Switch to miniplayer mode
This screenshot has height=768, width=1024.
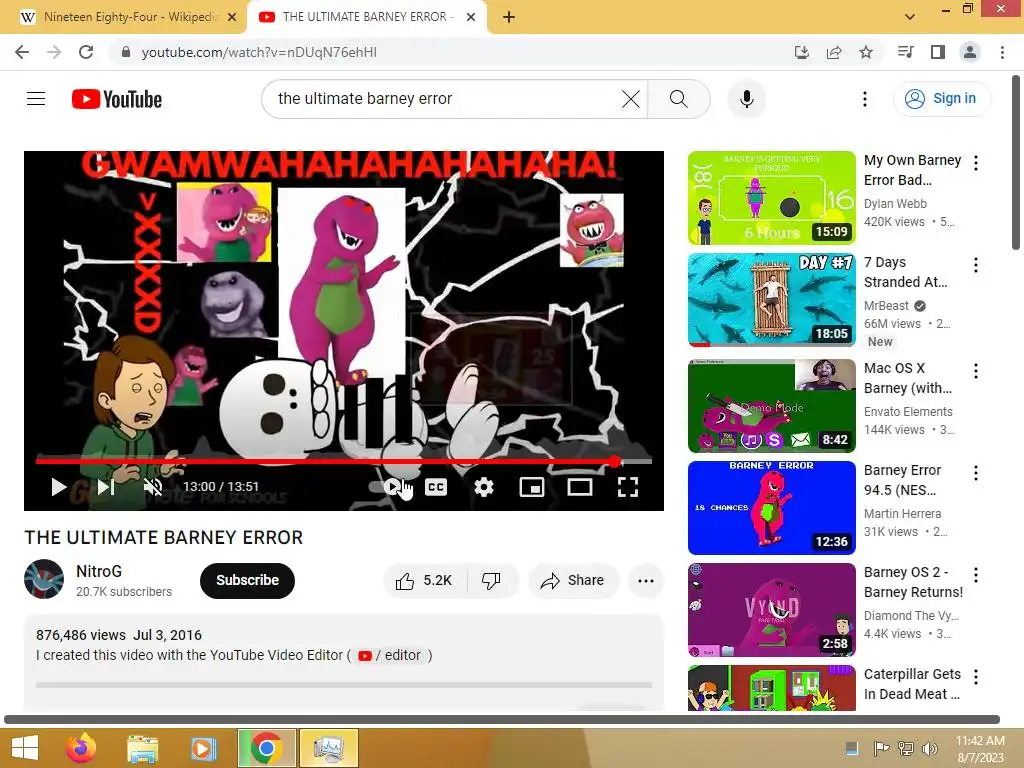point(532,487)
